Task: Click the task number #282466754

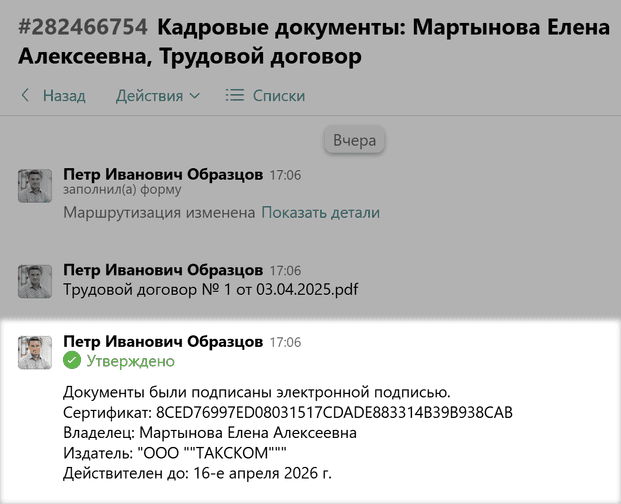Action: coord(83,27)
